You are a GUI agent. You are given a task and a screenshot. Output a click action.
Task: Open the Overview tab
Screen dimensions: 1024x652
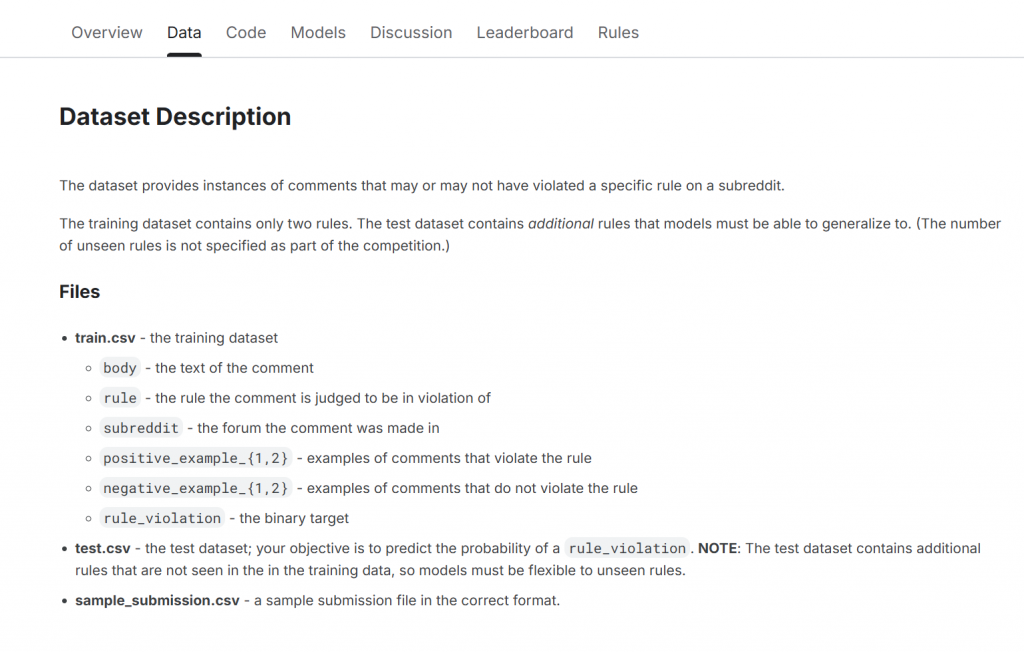[106, 33]
